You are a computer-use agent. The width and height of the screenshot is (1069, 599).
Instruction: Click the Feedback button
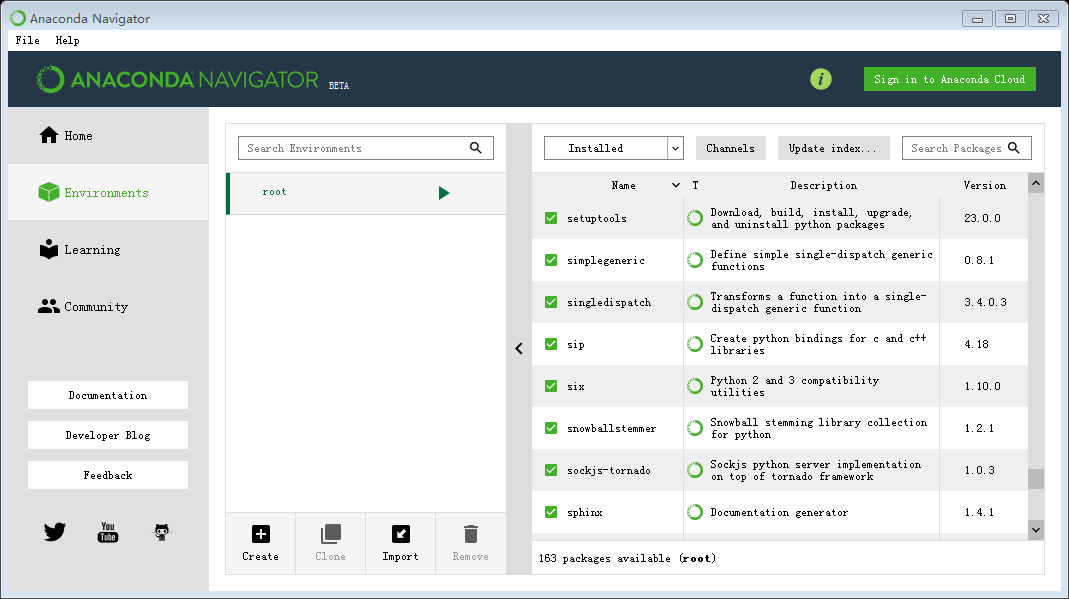(108, 475)
